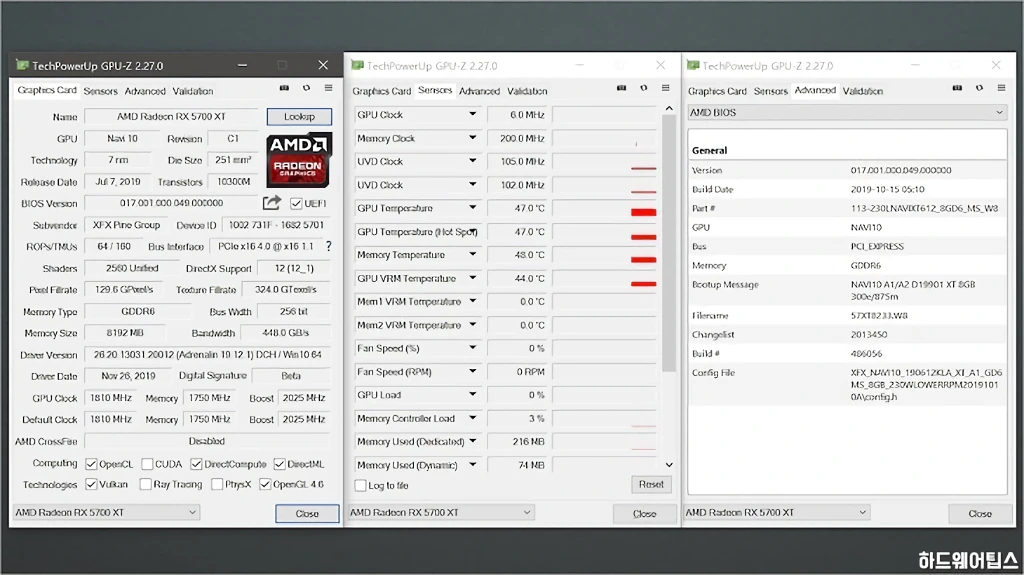The width and height of the screenshot is (1024, 575).
Task: Click the screenshot camera icon in Advanced window
Action: click(957, 88)
